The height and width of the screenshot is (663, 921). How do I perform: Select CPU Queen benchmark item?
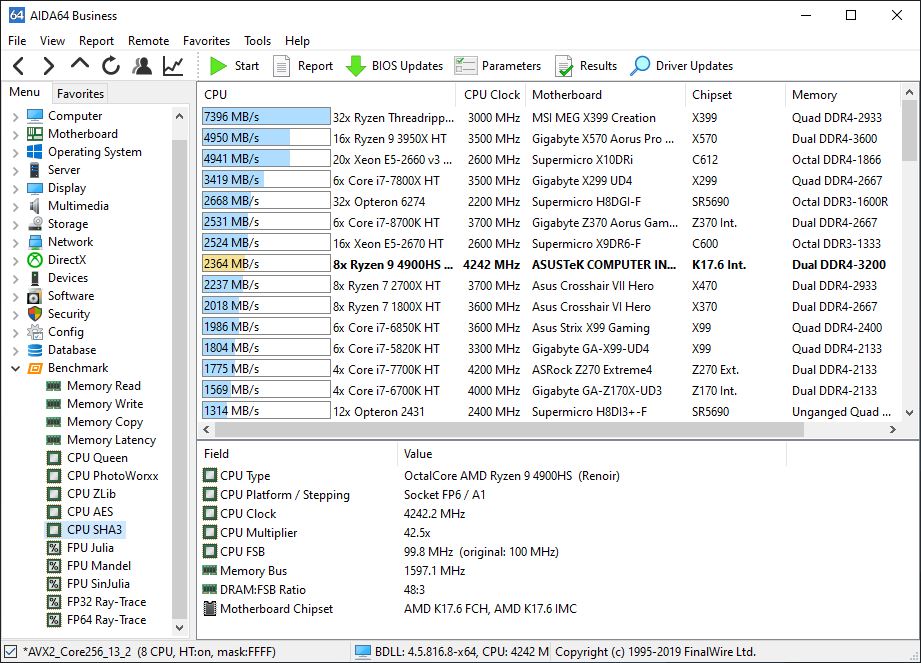tap(96, 458)
